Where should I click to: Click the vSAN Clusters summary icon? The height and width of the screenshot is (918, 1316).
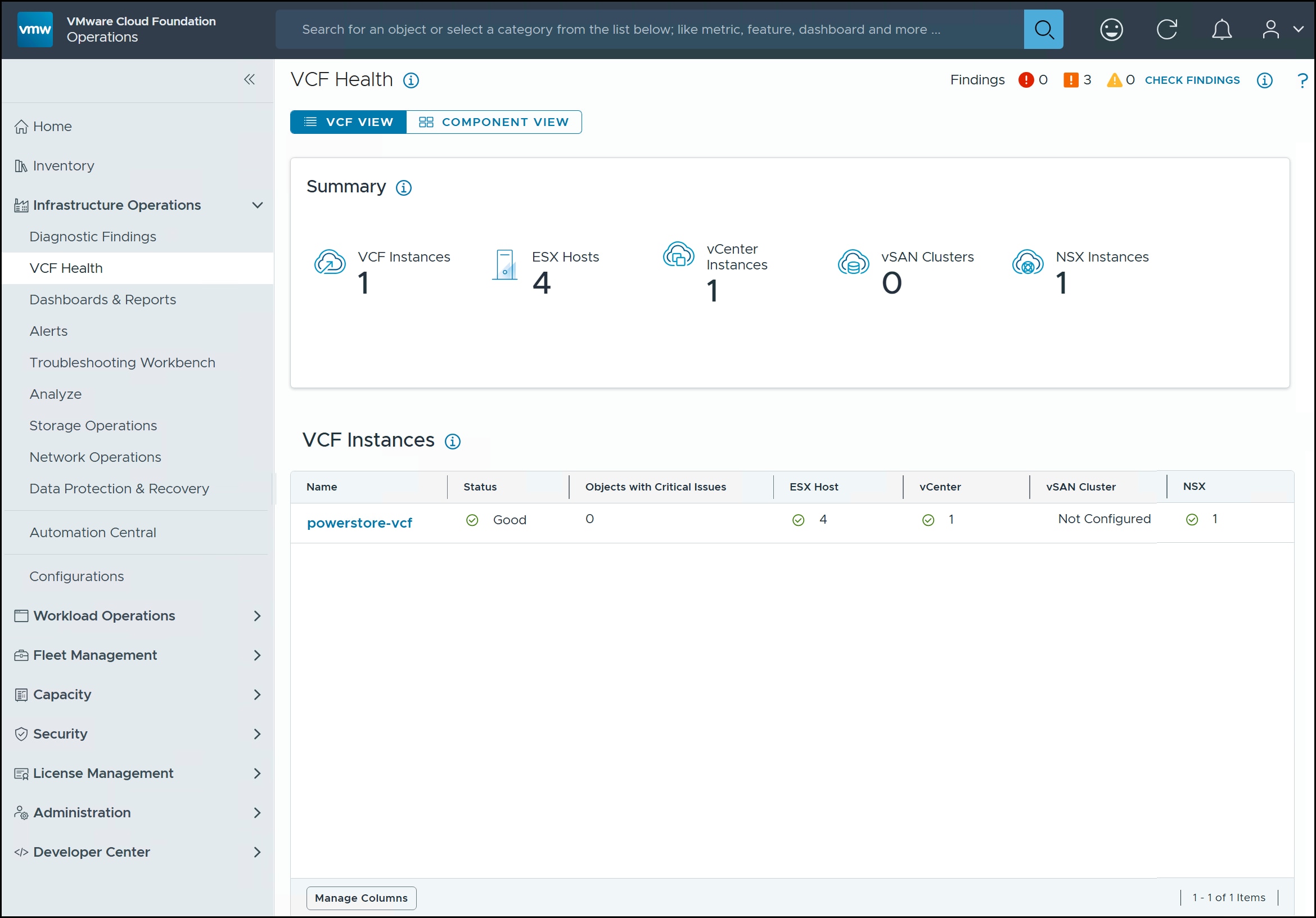pos(853,262)
